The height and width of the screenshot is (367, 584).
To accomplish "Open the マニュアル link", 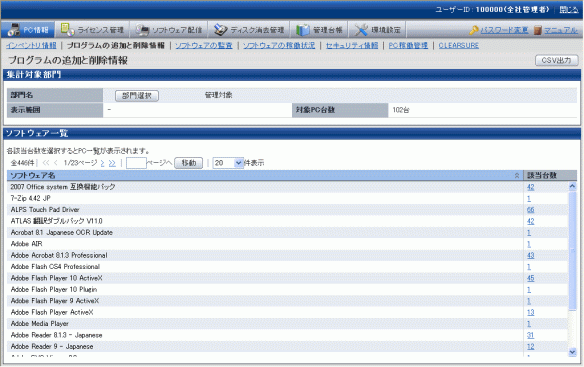I will pyautogui.click(x=561, y=30).
